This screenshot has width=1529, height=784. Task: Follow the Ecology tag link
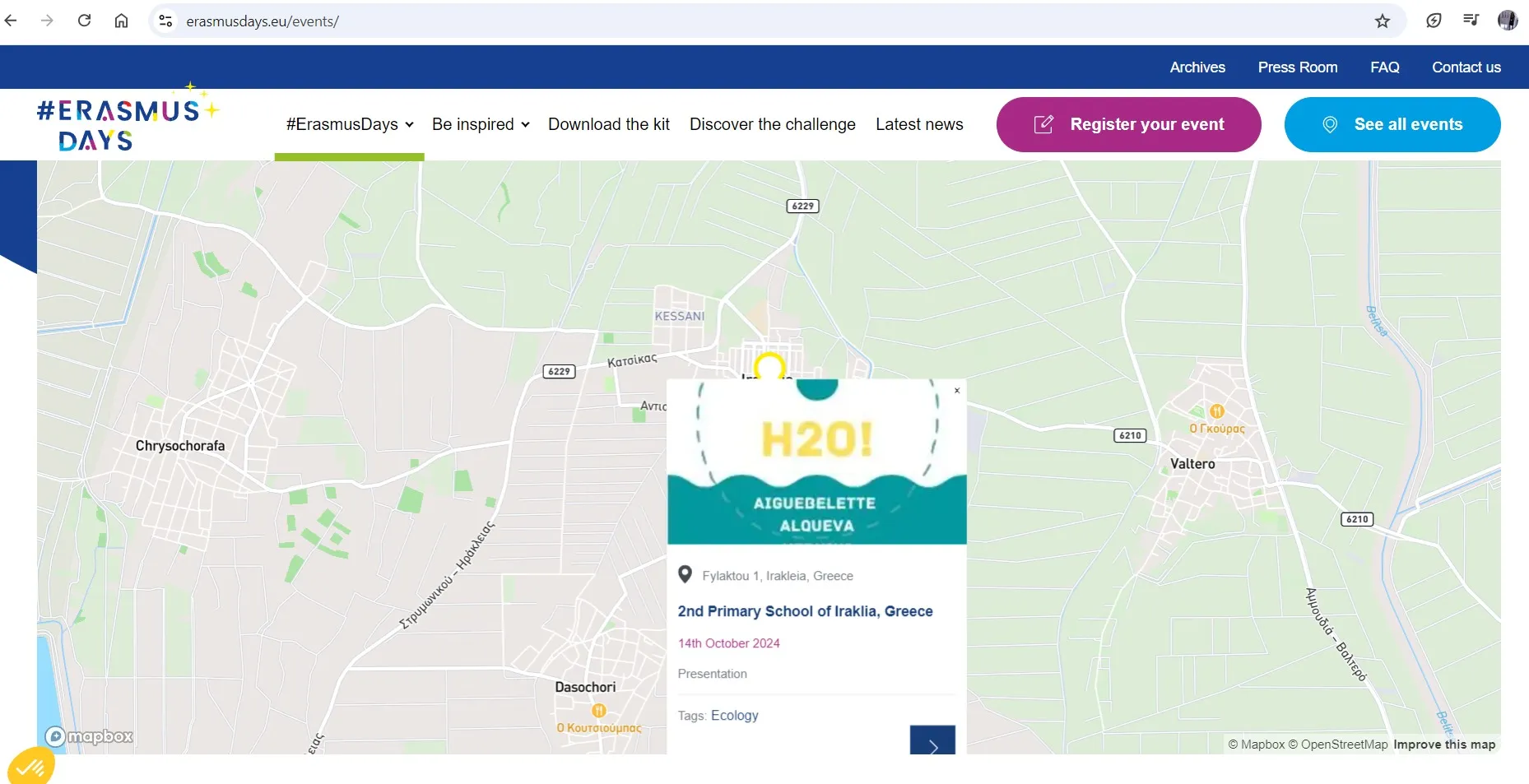point(734,716)
